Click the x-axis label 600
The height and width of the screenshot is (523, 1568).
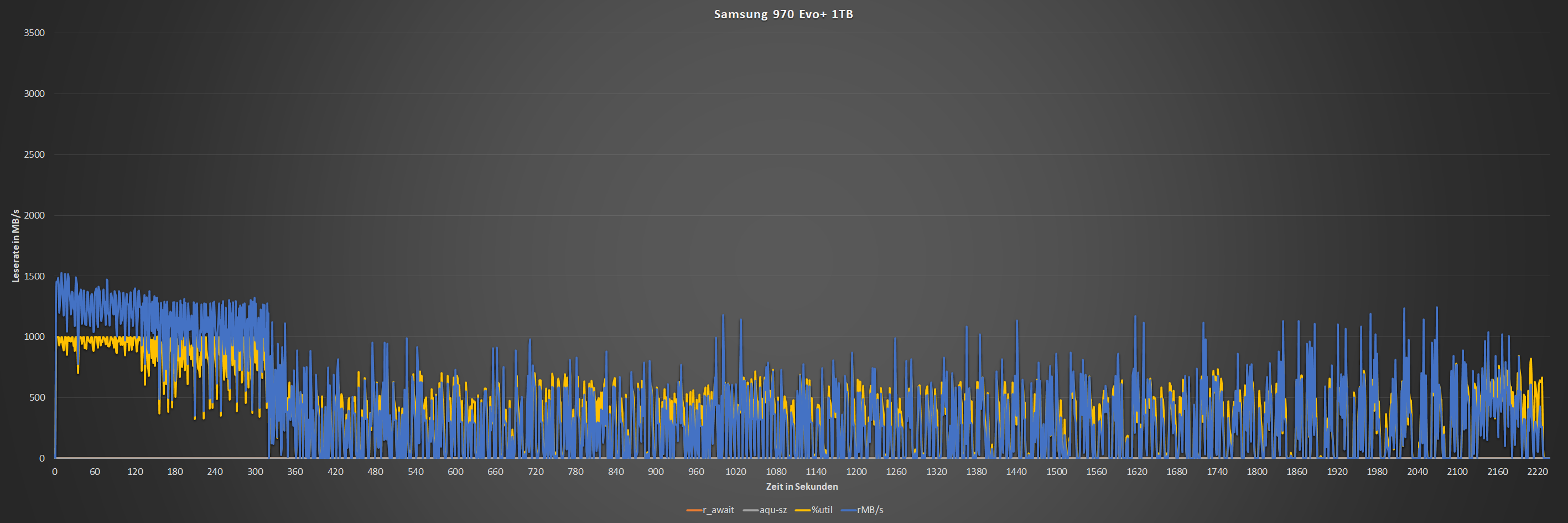[455, 472]
